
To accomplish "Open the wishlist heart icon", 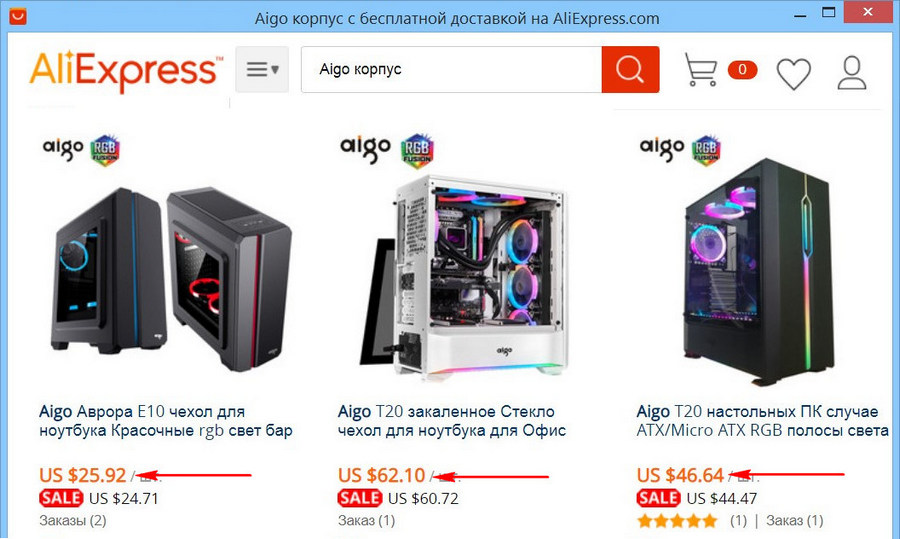I will point(794,73).
